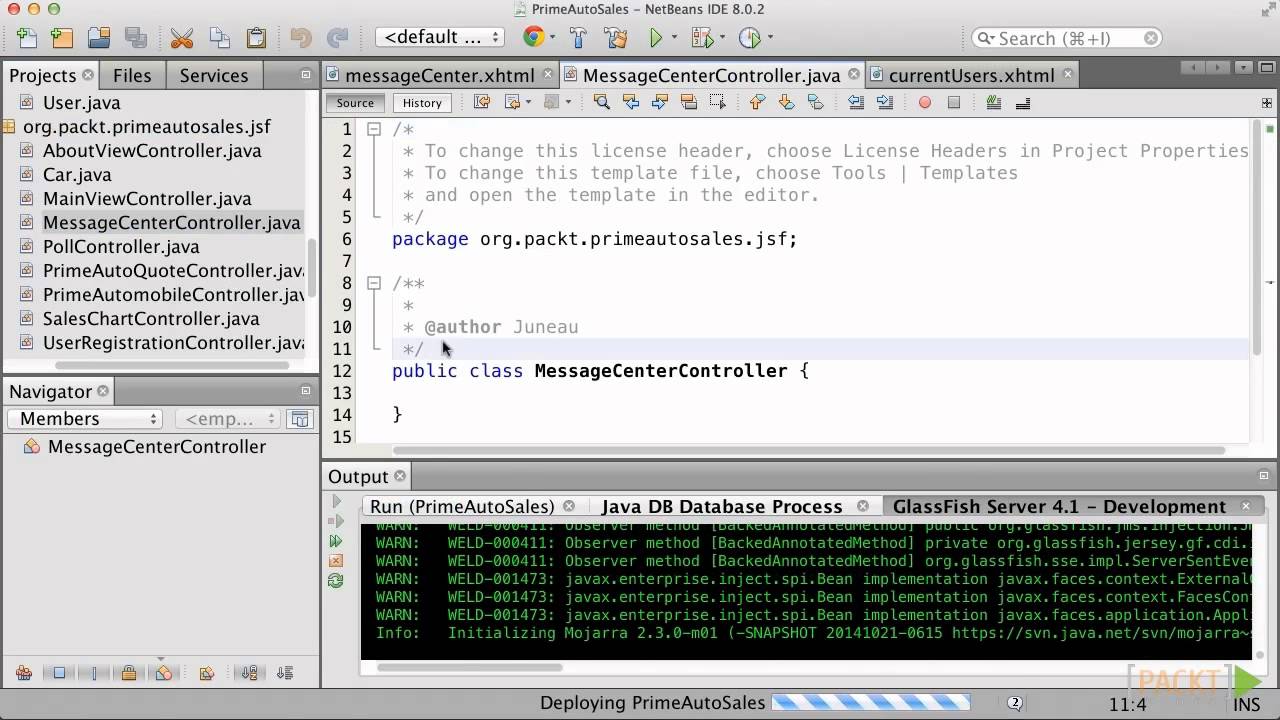1280x720 pixels.
Task: Open the project configuration dropdown showing default
Action: pyautogui.click(x=439, y=38)
